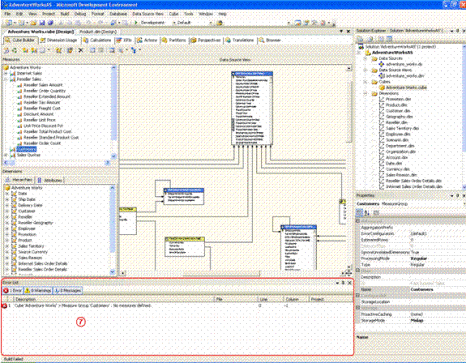Click the Open File toolbar icon
This screenshot has height=363, width=466.
pyautogui.click(x=33, y=23)
